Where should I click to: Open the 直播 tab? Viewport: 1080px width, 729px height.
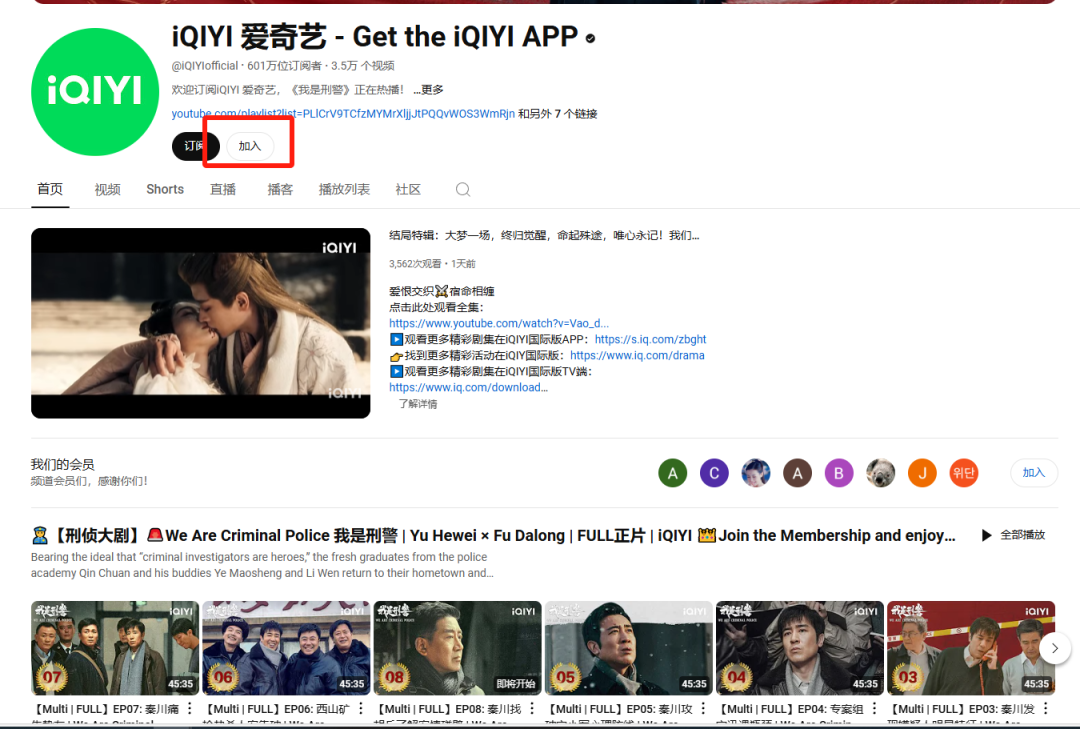click(222, 189)
